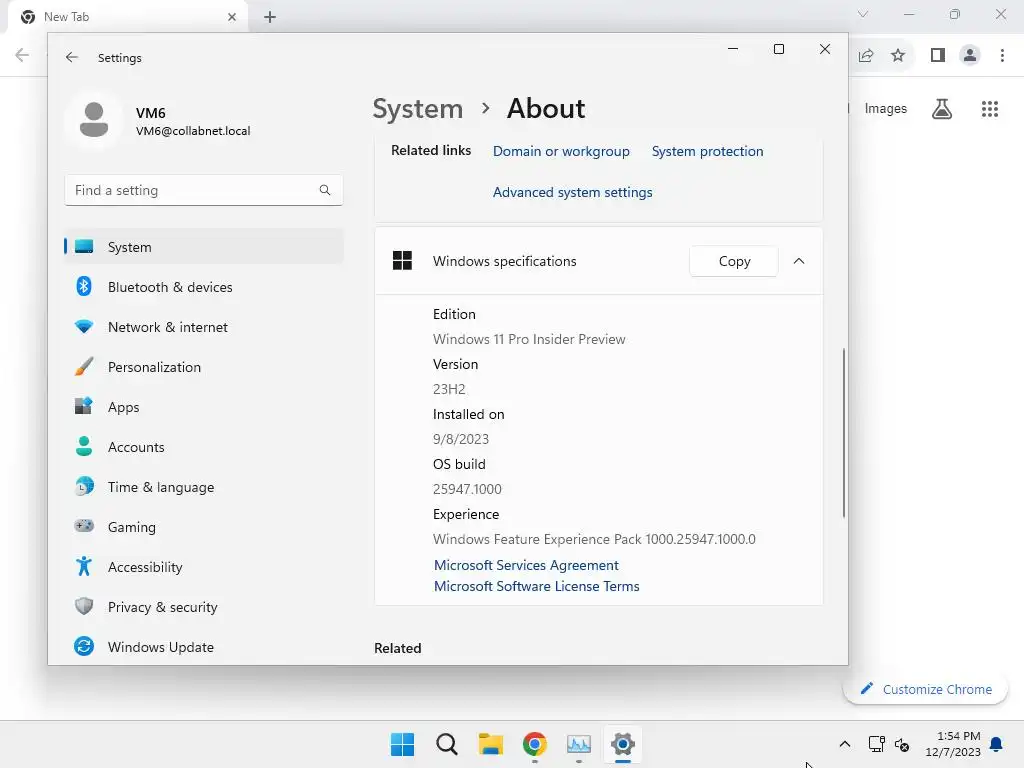Open the performance monitor app on taskbar

[579, 744]
